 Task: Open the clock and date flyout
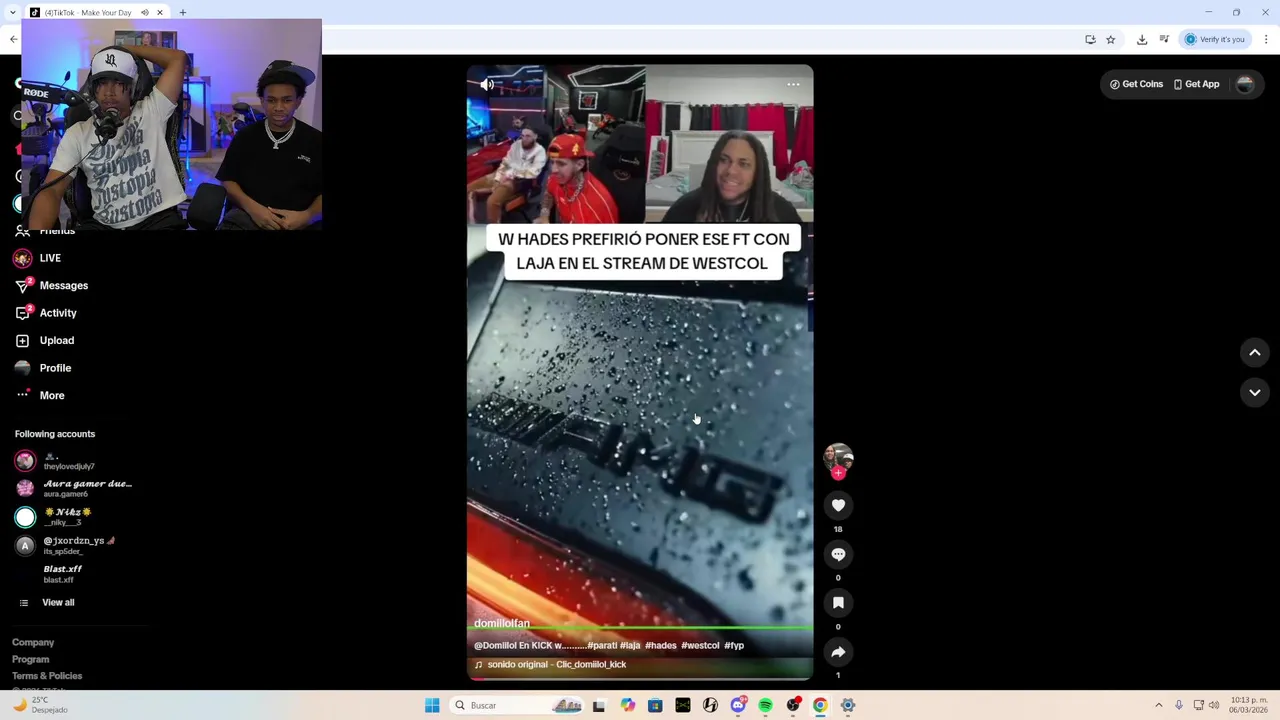(1249, 705)
